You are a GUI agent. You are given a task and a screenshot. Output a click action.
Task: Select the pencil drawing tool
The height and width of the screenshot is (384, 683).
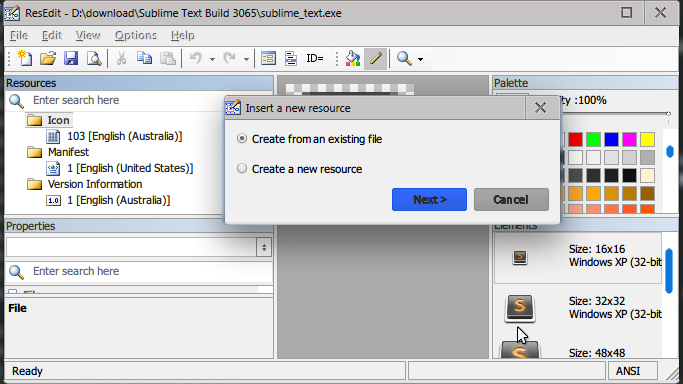coord(375,58)
